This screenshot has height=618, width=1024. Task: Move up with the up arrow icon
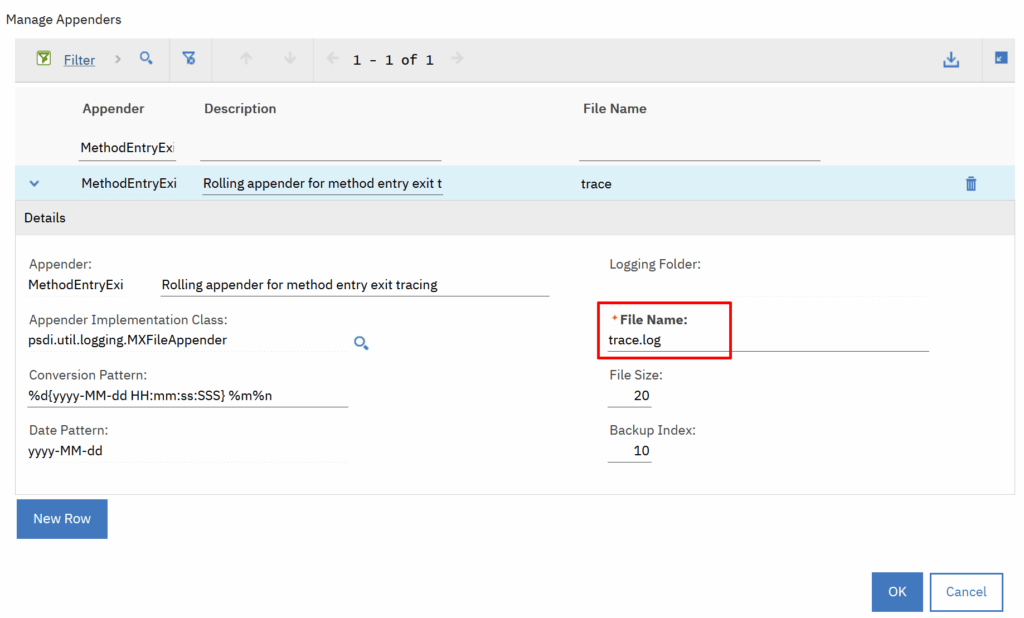tap(246, 59)
